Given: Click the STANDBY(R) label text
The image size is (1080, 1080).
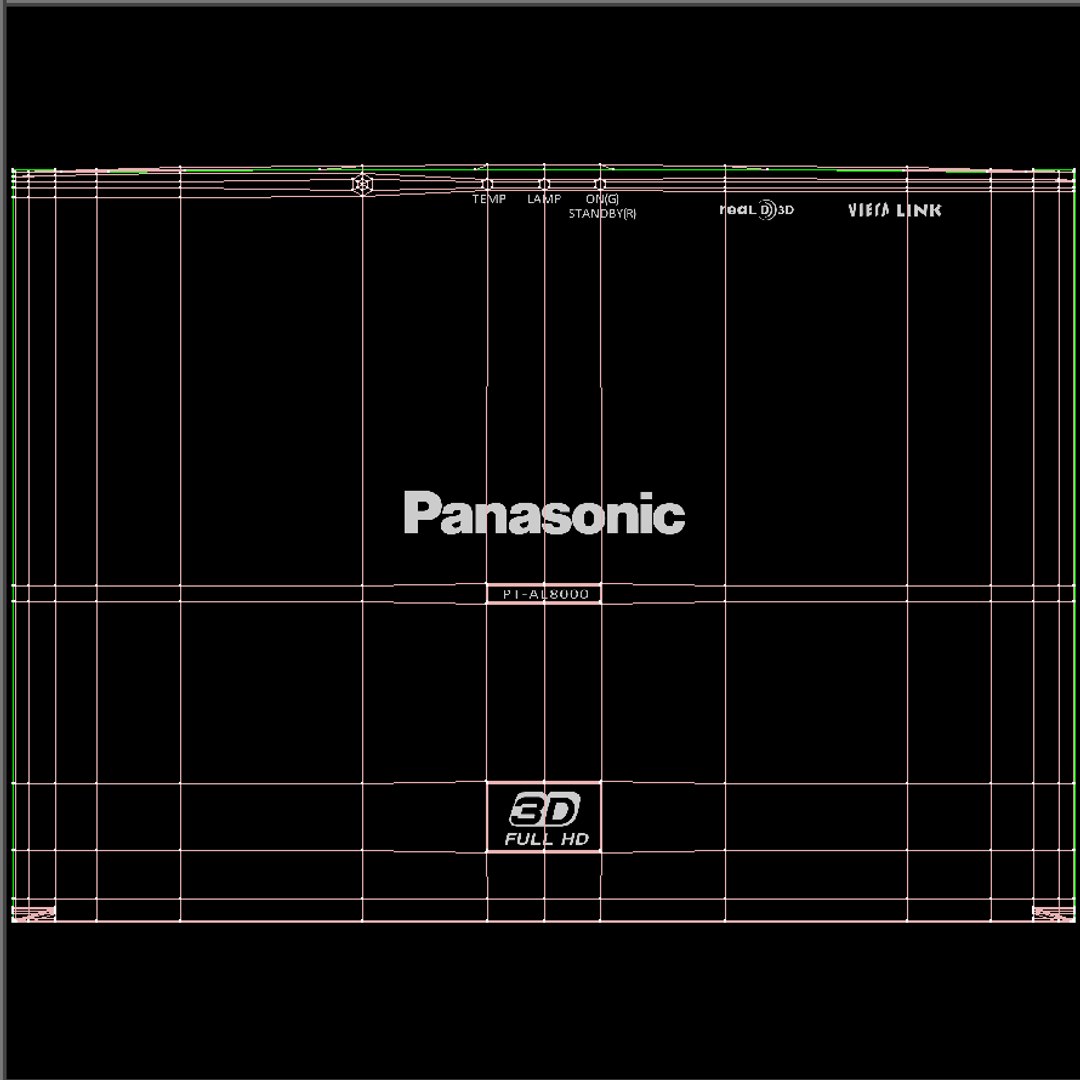Looking at the screenshot, I should point(602,214).
